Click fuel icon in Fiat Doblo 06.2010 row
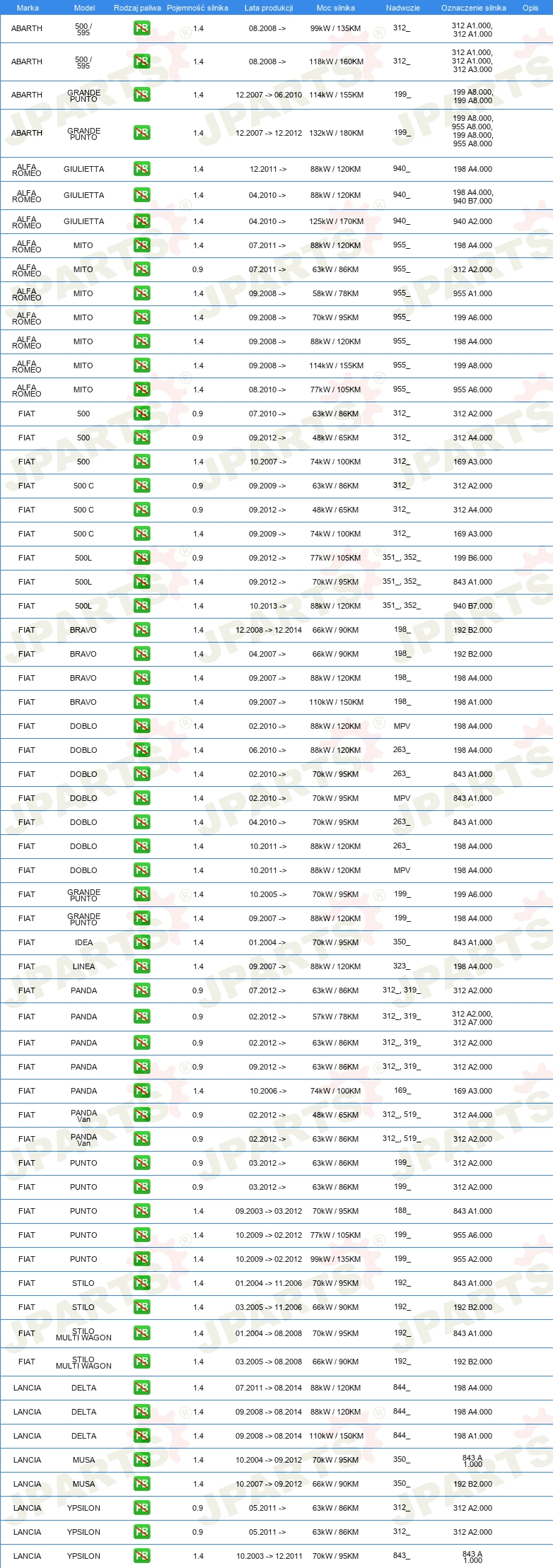The width and height of the screenshot is (553, 1568). tap(141, 750)
